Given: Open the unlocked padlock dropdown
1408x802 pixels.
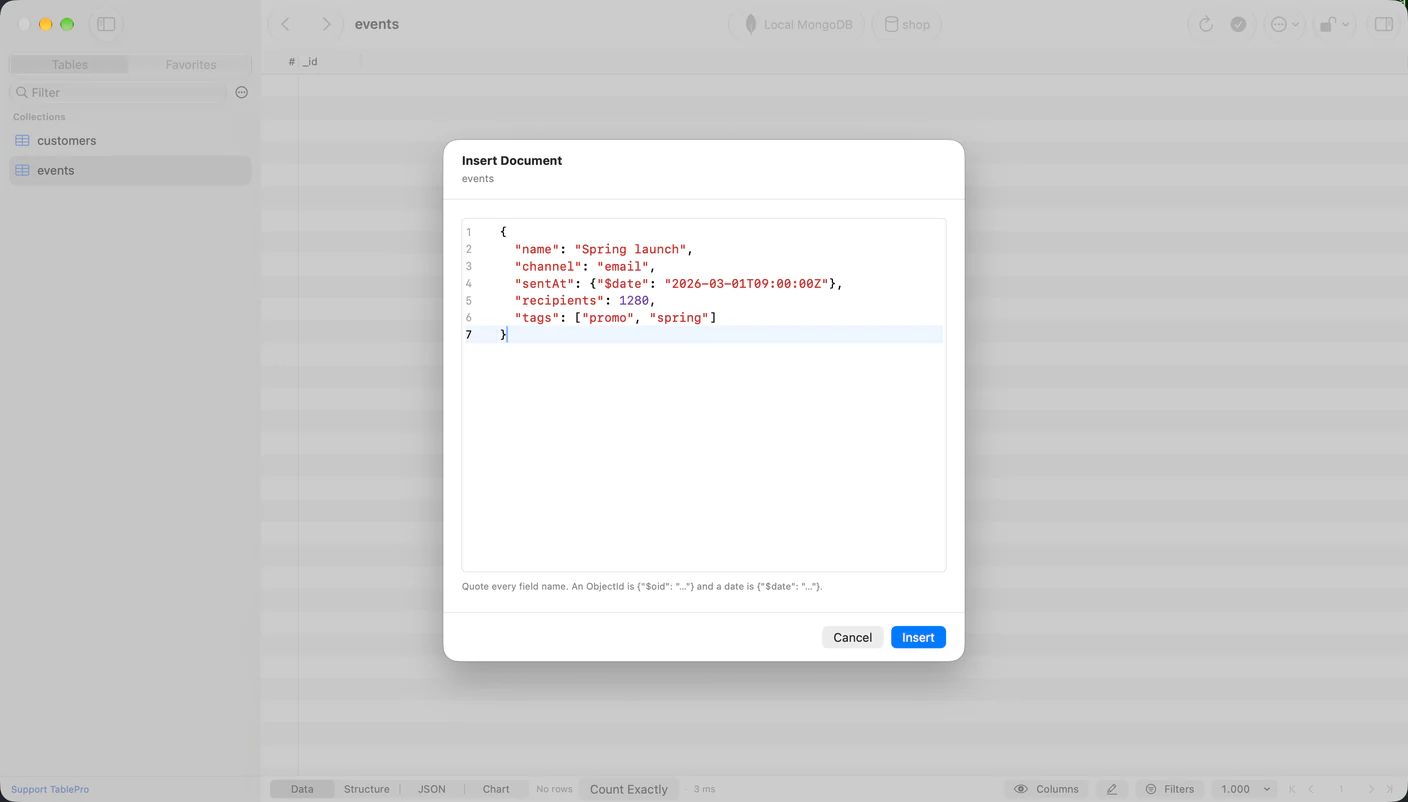Looking at the screenshot, I should (x=1334, y=24).
